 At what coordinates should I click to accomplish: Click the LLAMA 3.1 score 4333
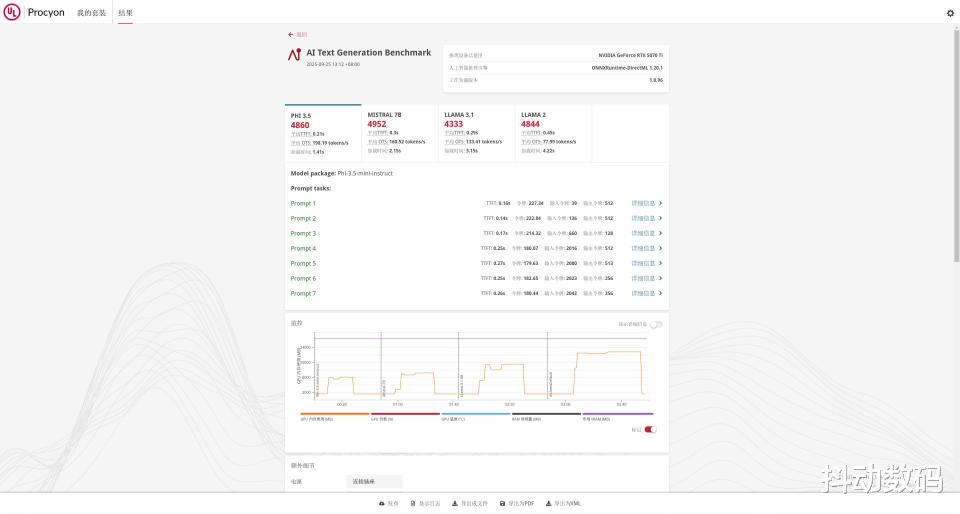(x=454, y=124)
